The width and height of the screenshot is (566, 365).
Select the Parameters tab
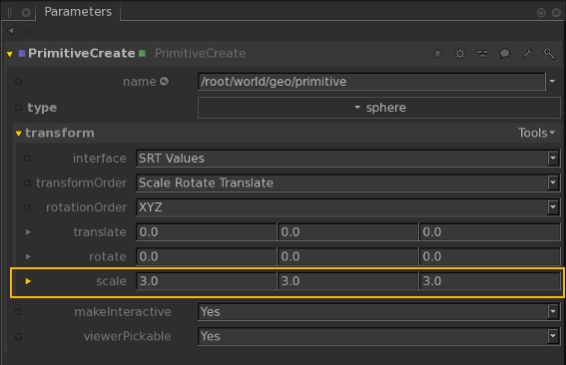click(78, 12)
